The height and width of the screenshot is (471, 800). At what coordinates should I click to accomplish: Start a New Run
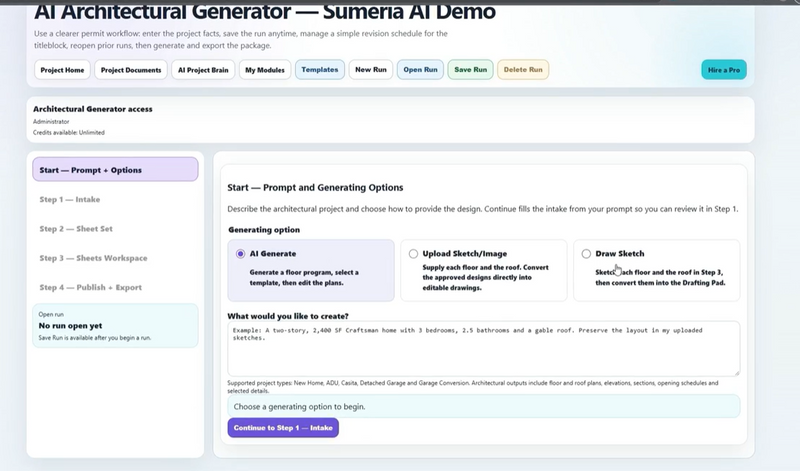tap(371, 69)
